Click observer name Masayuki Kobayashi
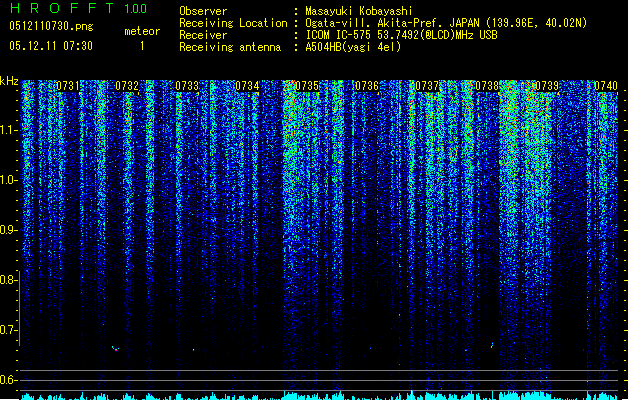 [359, 11]
